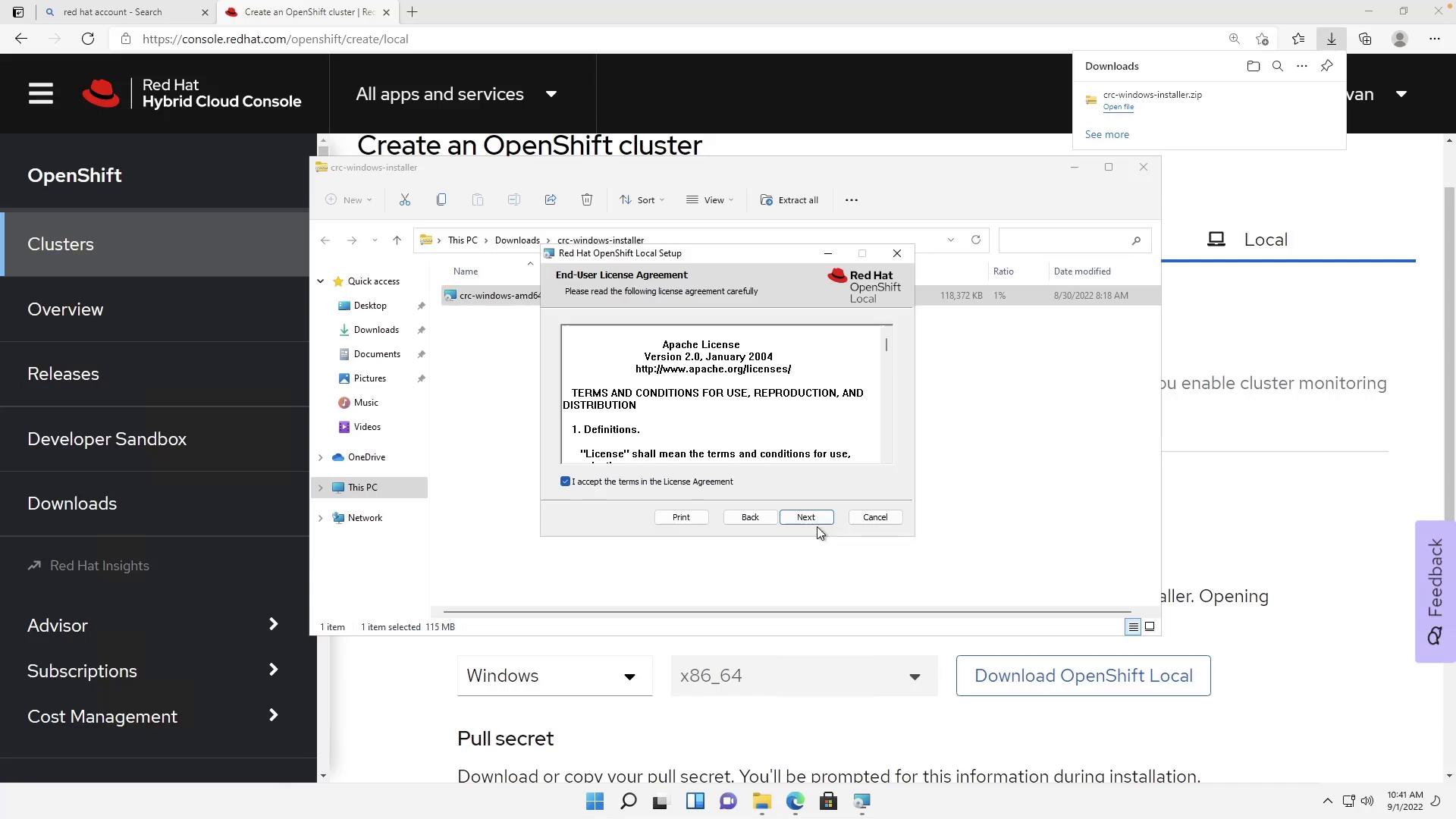Open Explorer toolbar more options ellipsis
Image resolution: width=1456 pixels, height=819 pixels.
(x=852, y=200)
